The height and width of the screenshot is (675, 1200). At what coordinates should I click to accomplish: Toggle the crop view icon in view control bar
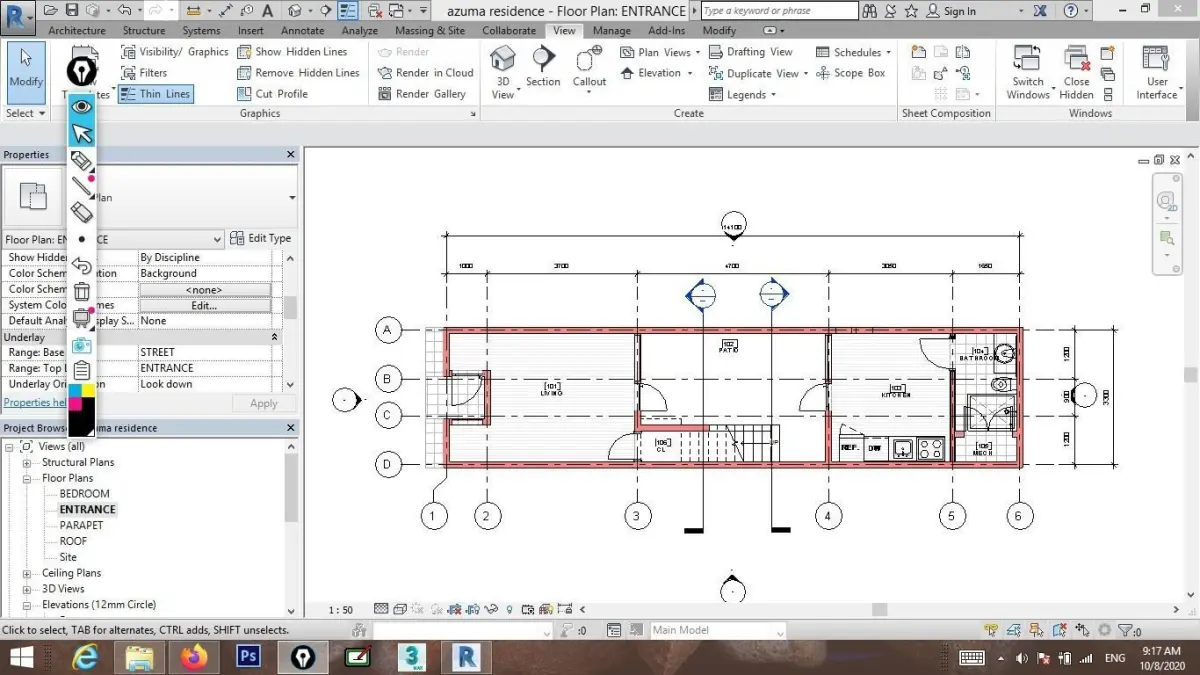click(455, 608)
